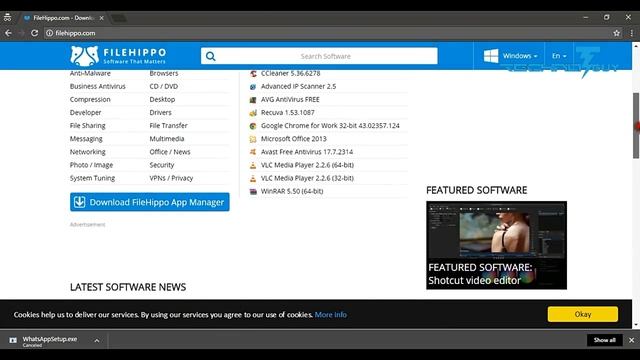Click Advanced IP Scanner icon

coord(253,87)
